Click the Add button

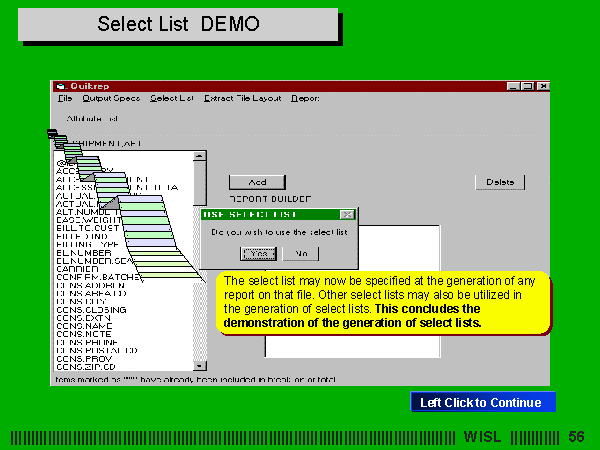tap(257, 182)
